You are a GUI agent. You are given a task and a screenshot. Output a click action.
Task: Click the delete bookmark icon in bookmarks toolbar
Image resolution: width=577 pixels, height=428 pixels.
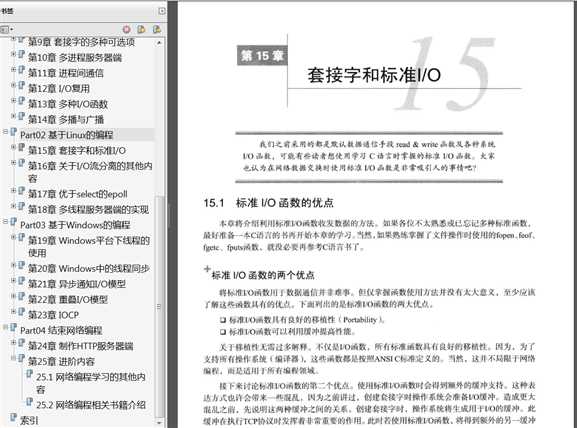click(127, 29)
